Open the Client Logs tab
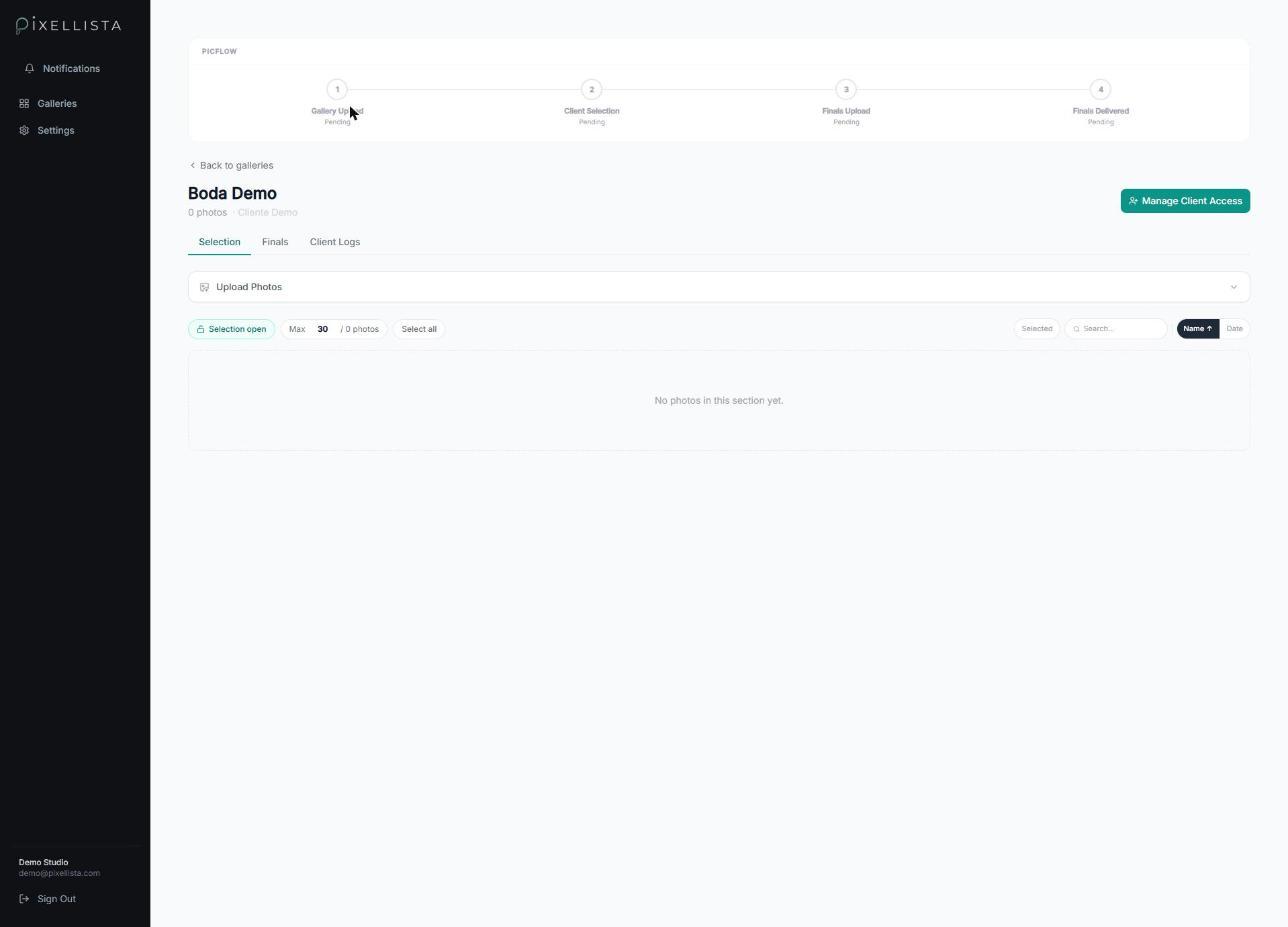The width and height of the screenshot is (1288, 927). 335,242
